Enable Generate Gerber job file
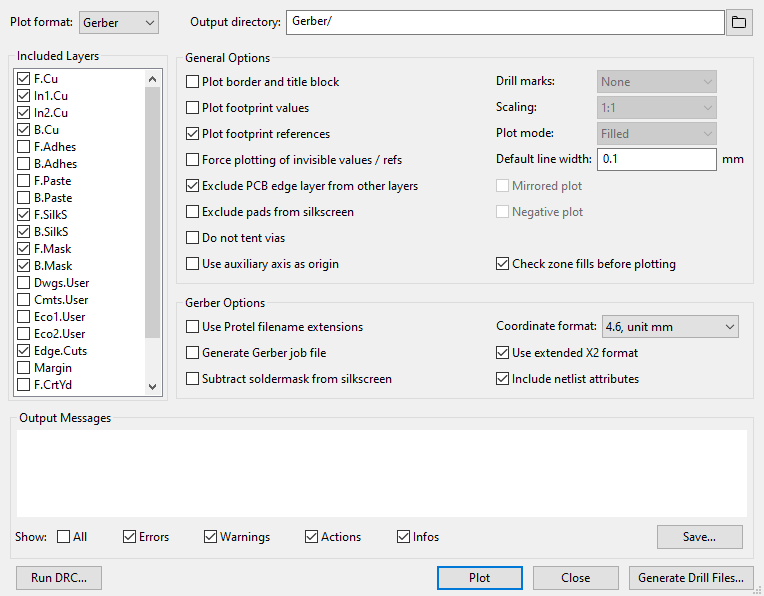Image resolution: width=764 pixels, height=596 pixels. (x=192, y=353)
